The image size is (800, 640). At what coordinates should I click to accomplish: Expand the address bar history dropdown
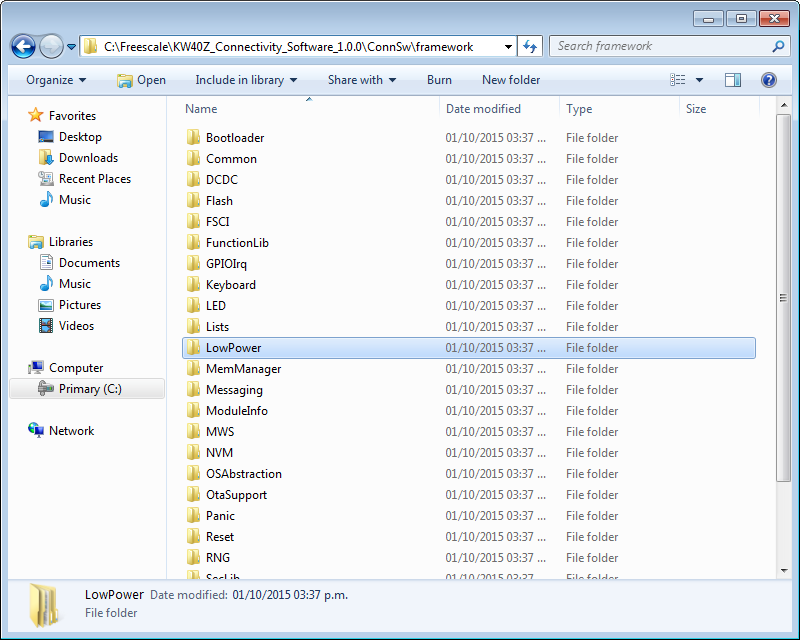508,47
